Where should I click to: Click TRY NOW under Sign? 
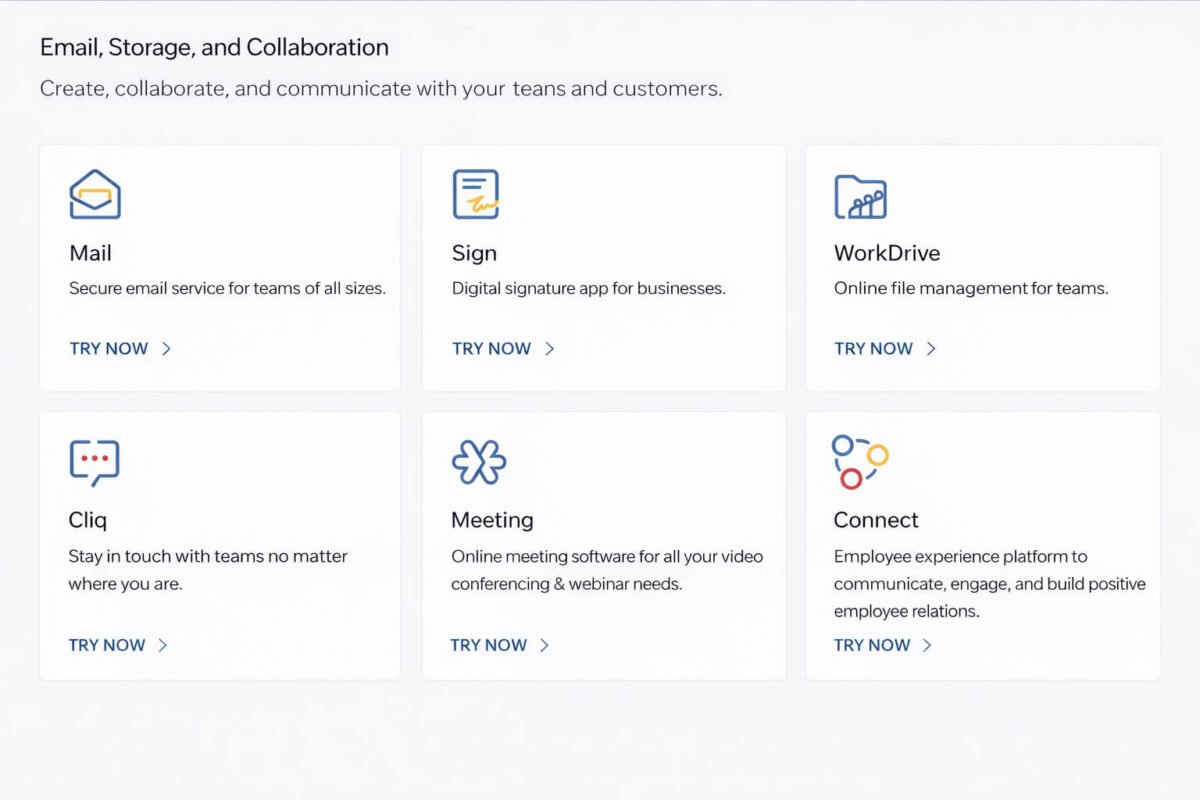[x=491, y=348]
